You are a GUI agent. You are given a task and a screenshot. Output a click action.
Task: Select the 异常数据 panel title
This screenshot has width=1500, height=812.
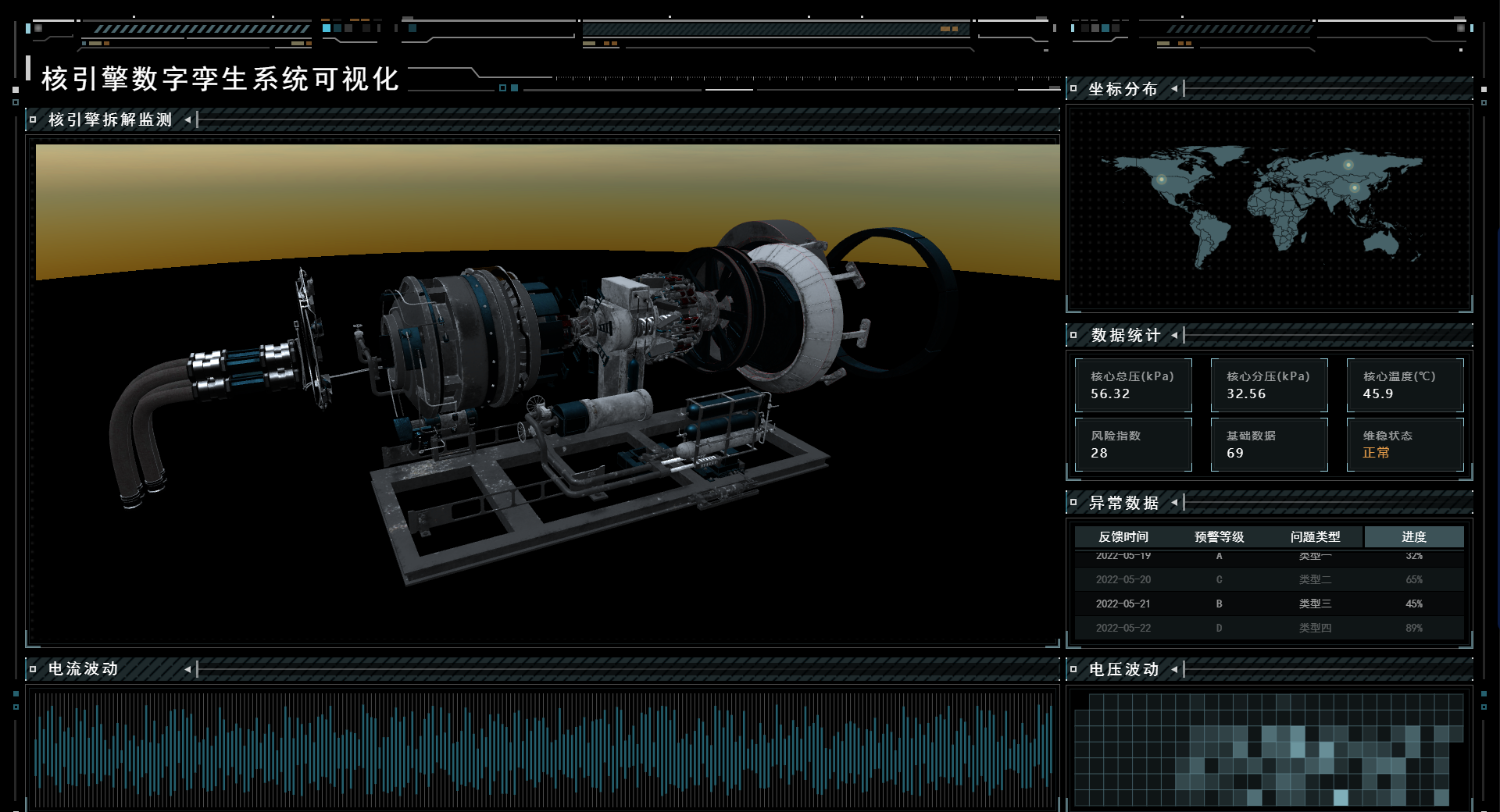1124,503
